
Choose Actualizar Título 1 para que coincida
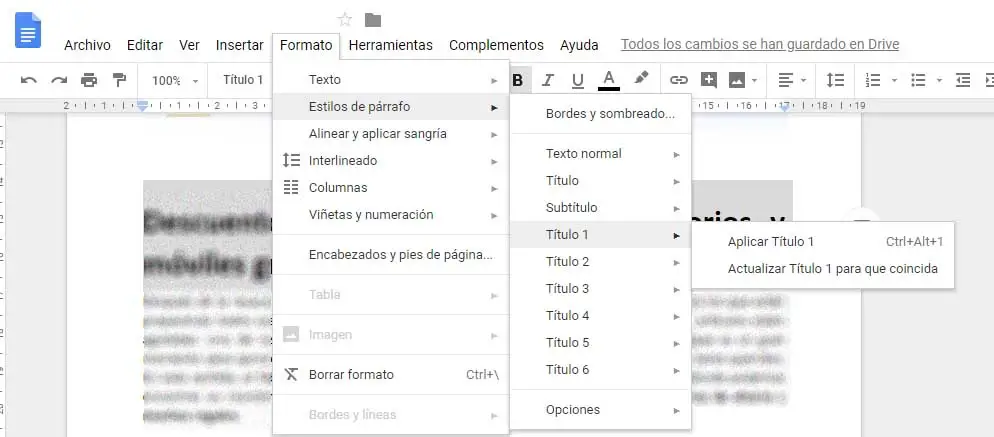click(x=832, y=268)
